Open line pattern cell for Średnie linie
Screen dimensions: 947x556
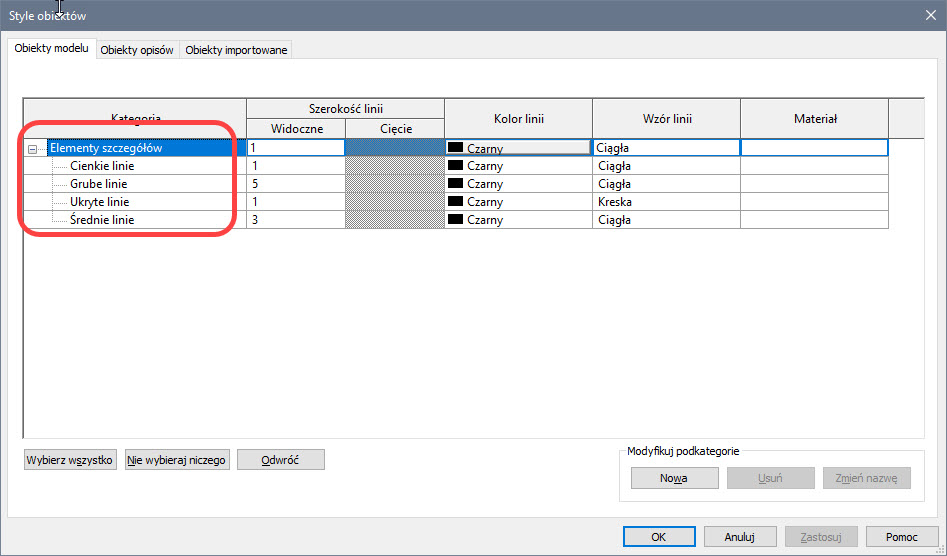(665, 220)
